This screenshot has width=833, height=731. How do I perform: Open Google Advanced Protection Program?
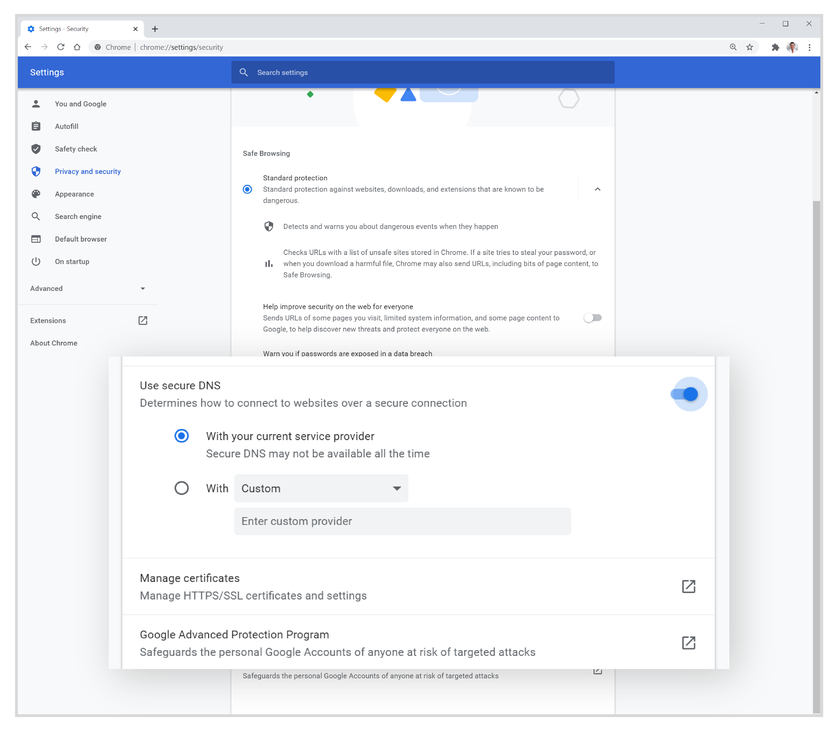coord(419,642)
